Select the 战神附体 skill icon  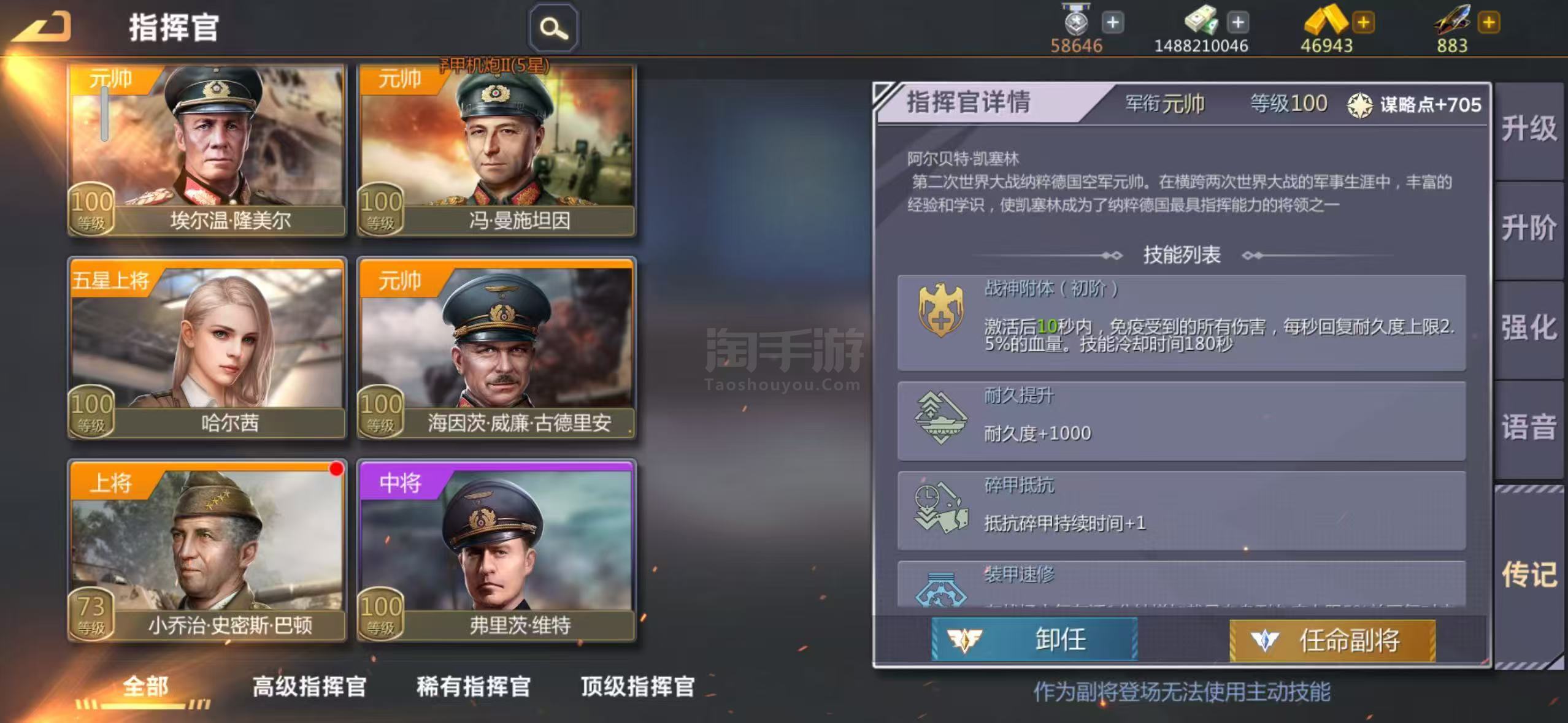point(940,310)
